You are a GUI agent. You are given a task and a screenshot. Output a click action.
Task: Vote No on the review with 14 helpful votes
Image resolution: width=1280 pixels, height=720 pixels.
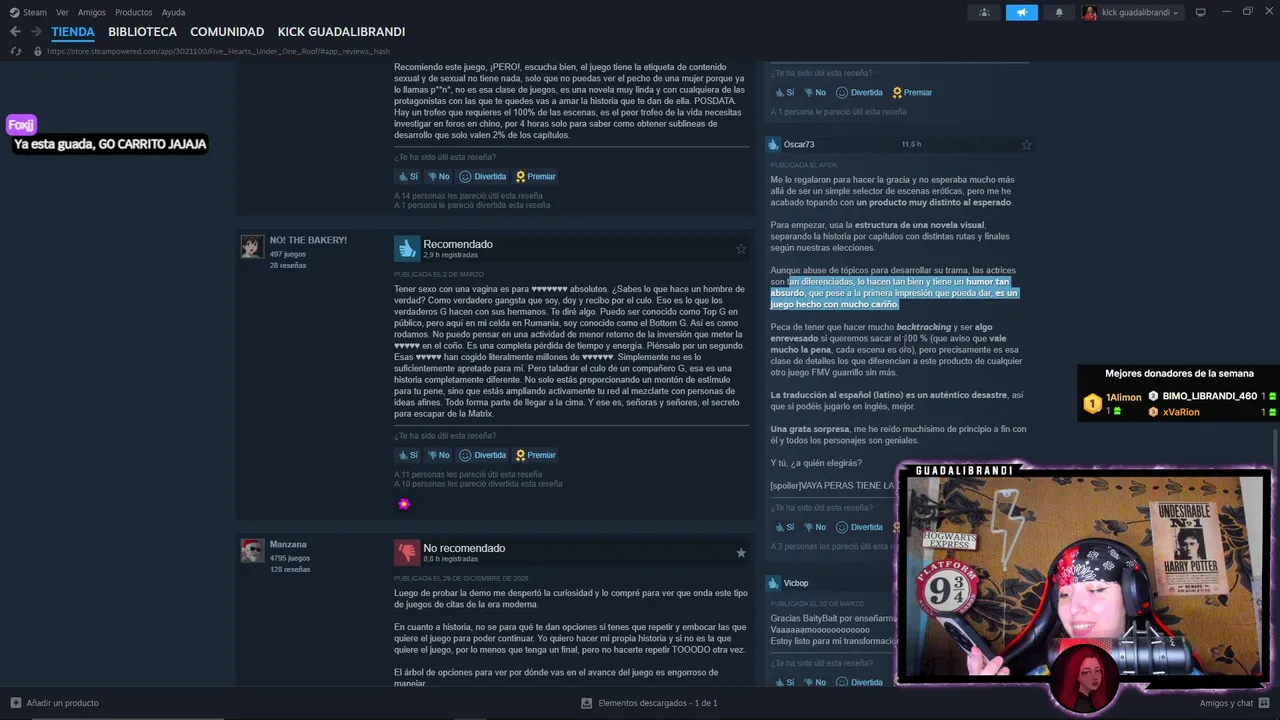click(438, 176)
